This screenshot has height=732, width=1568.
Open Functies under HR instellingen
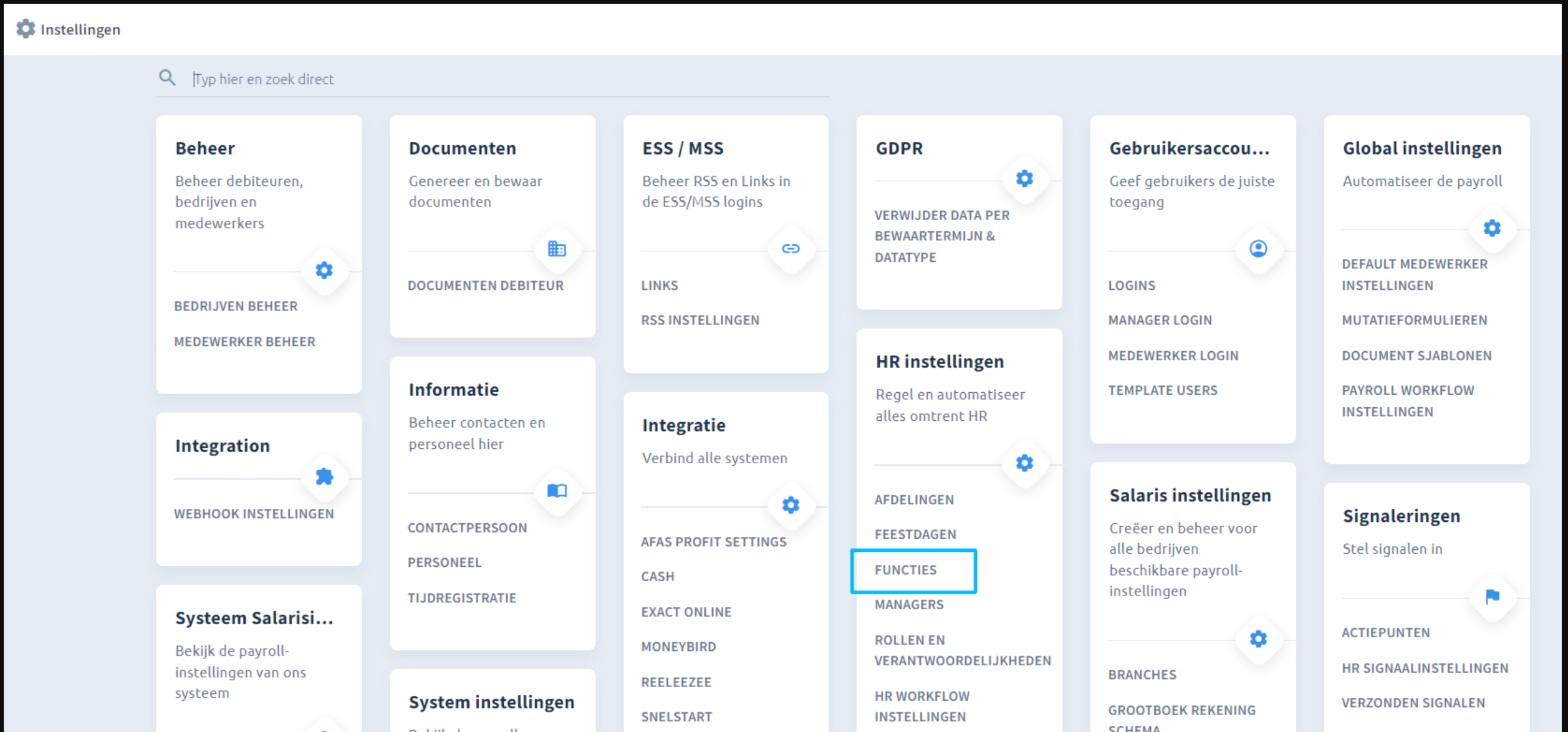[x=905, y=570]
